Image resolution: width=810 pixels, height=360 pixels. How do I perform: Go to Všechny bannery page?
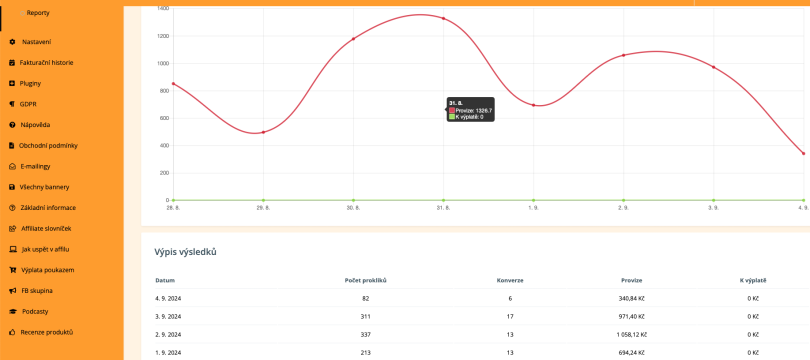(x=44, y=187)
